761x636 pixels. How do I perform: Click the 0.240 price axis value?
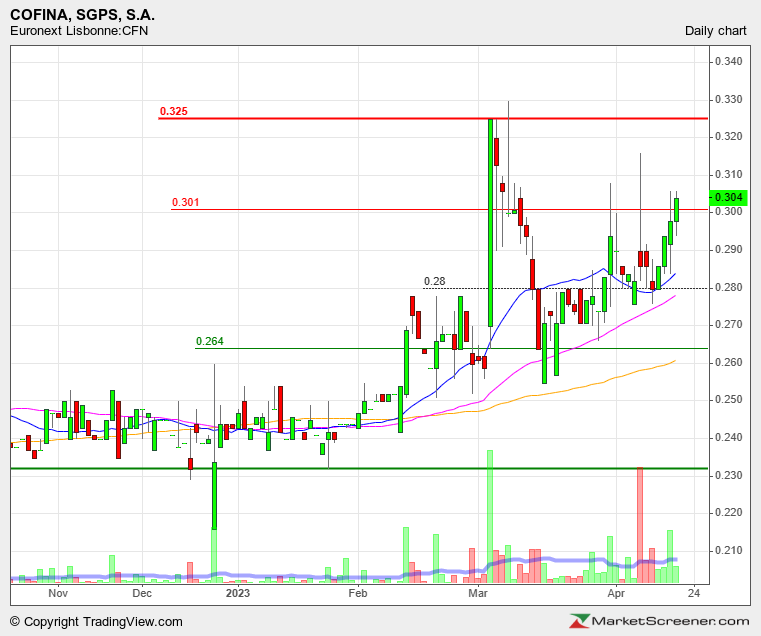728,438
